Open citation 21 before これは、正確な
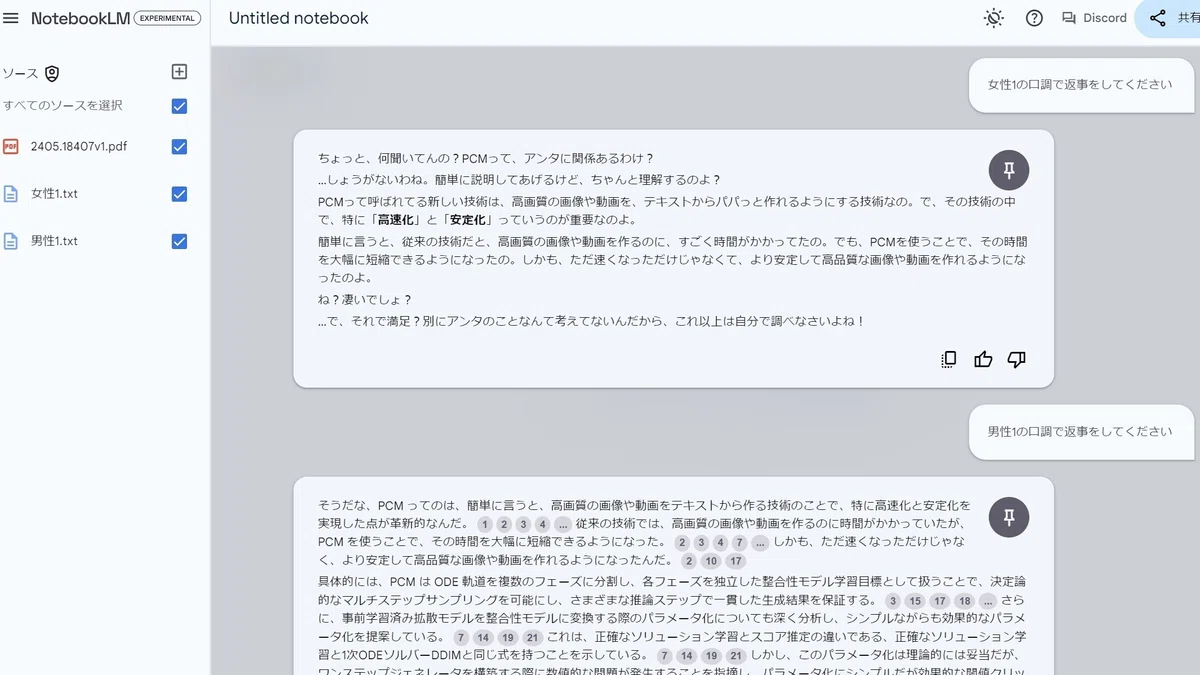The height and width of the screenshot is (675, 1200). 533,638
